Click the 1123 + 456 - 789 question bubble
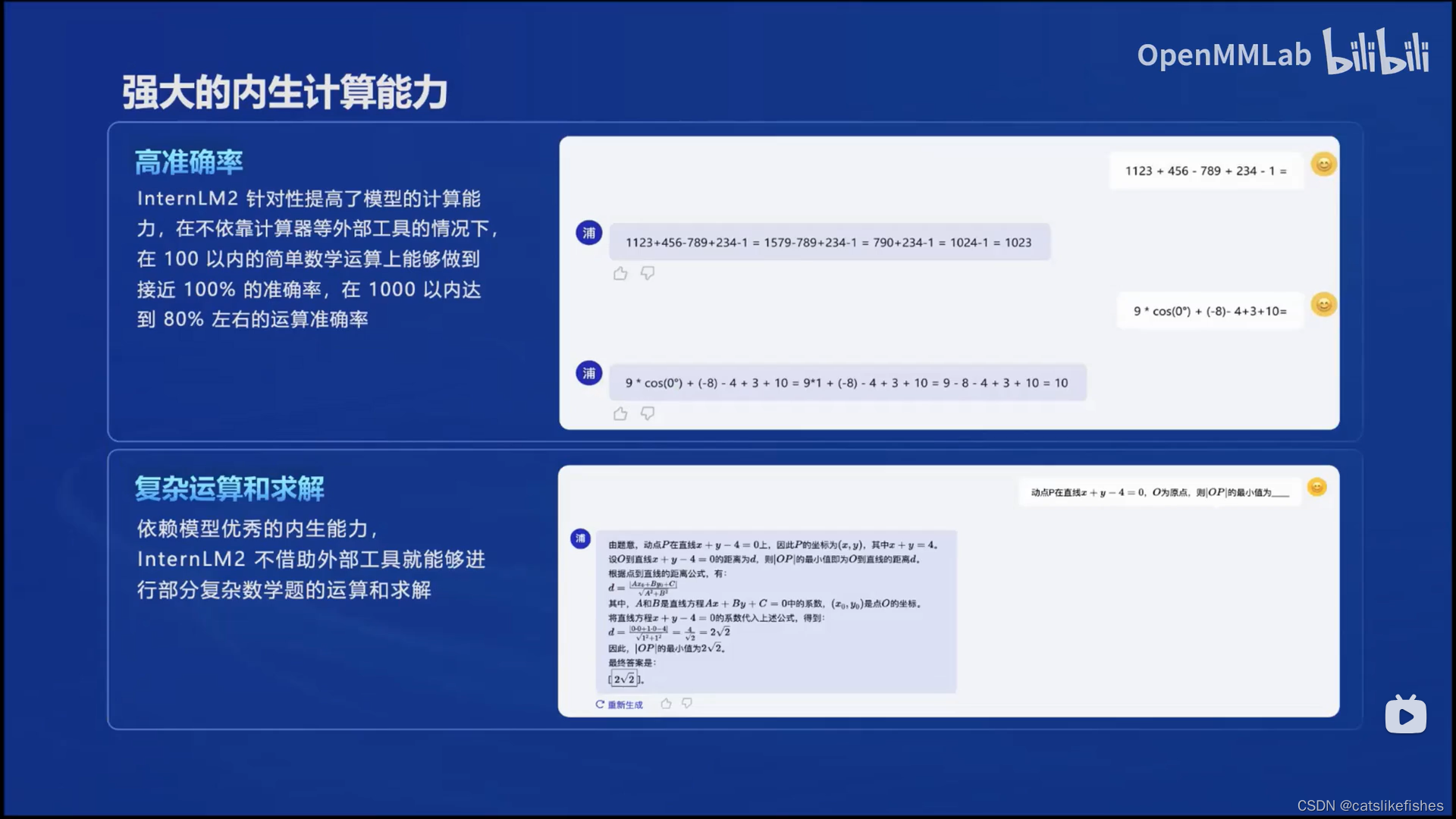This screenshot has width=1456, height=819. coord(1206,171)
